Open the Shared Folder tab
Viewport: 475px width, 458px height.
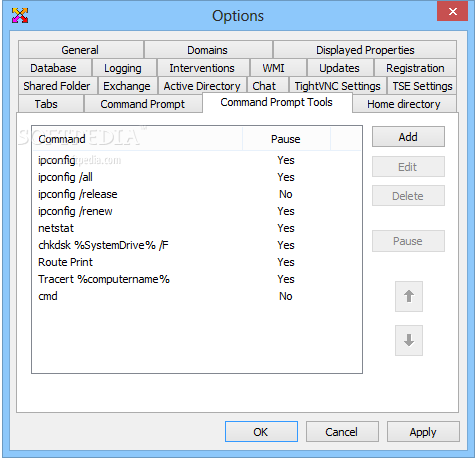(x=58, y=86)
